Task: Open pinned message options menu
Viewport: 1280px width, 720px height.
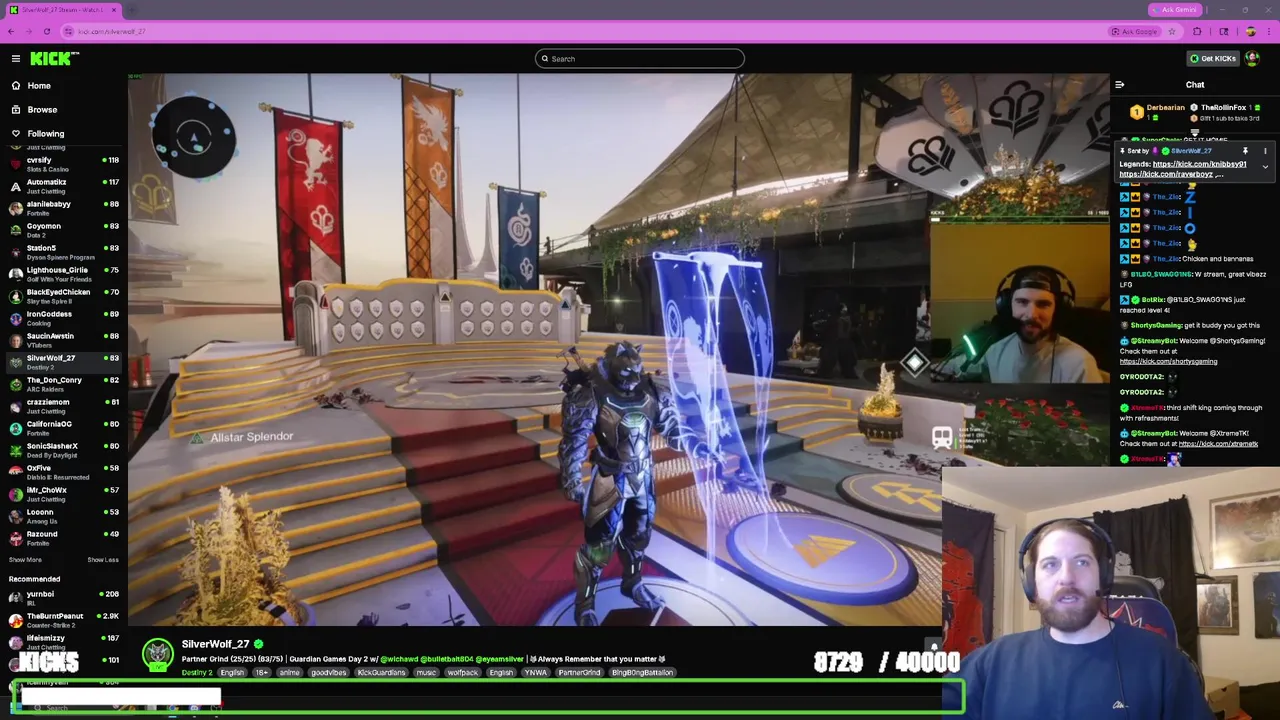Action: pyautogui.click(x=1265, y=151)
